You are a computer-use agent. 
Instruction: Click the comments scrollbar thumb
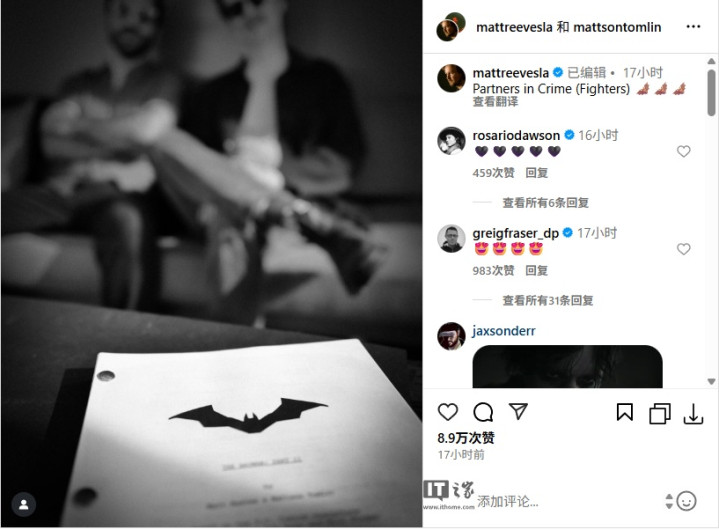pyautogui.click(x=711, y=93)
